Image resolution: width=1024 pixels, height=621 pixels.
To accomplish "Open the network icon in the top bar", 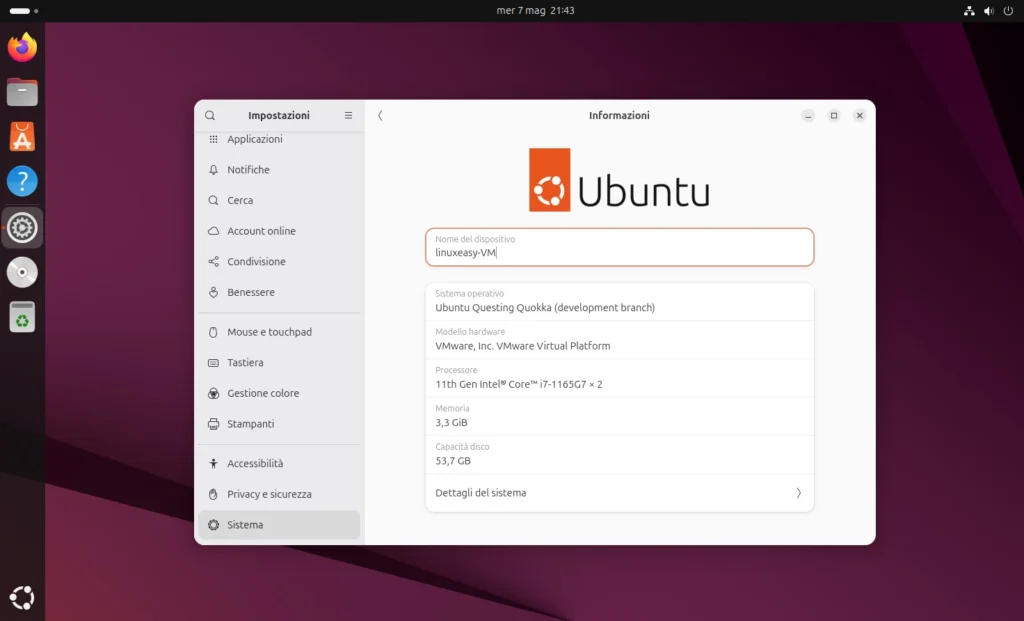I will coord(969,10).
